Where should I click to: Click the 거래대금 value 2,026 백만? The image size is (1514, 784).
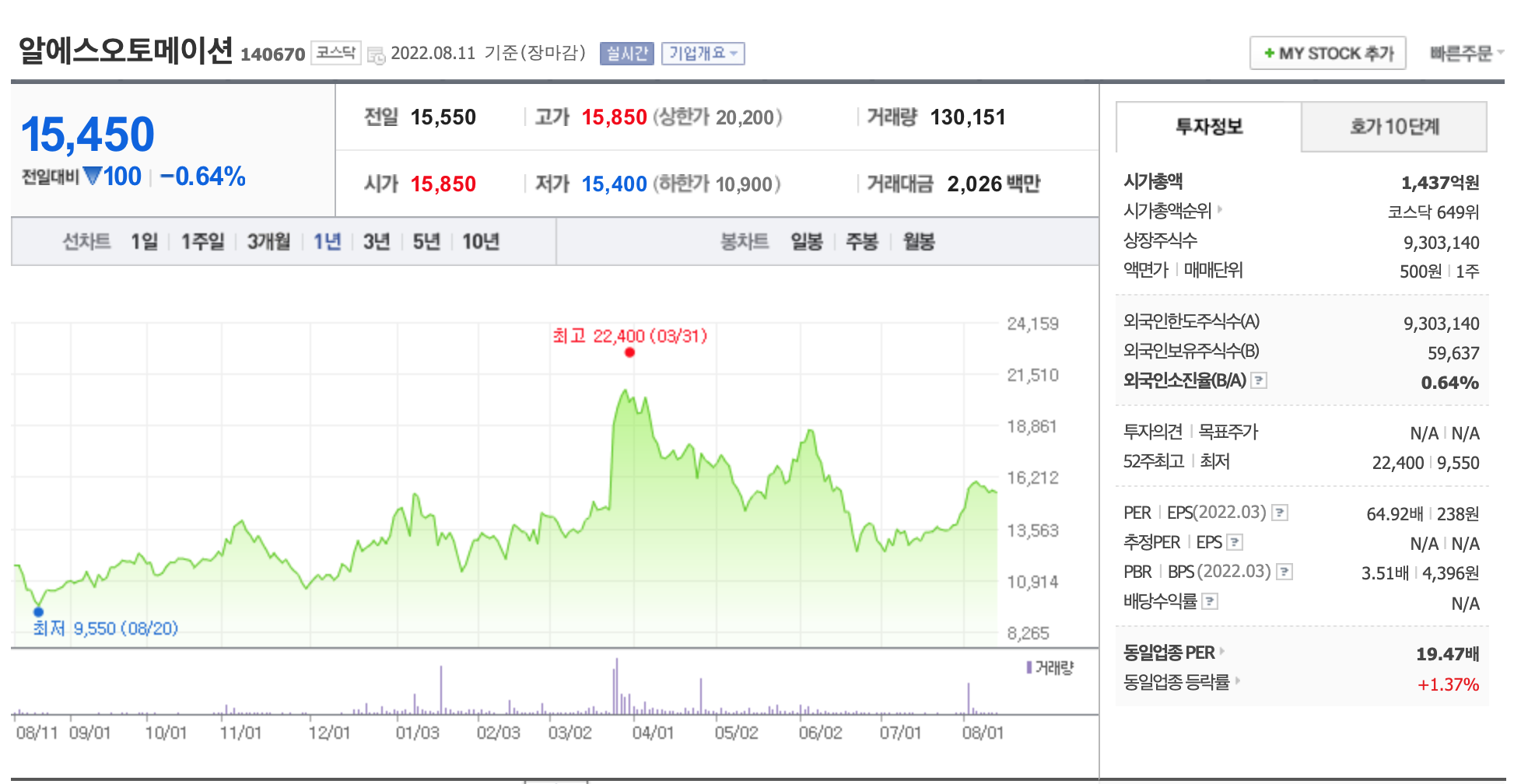[x=994, y=184]
